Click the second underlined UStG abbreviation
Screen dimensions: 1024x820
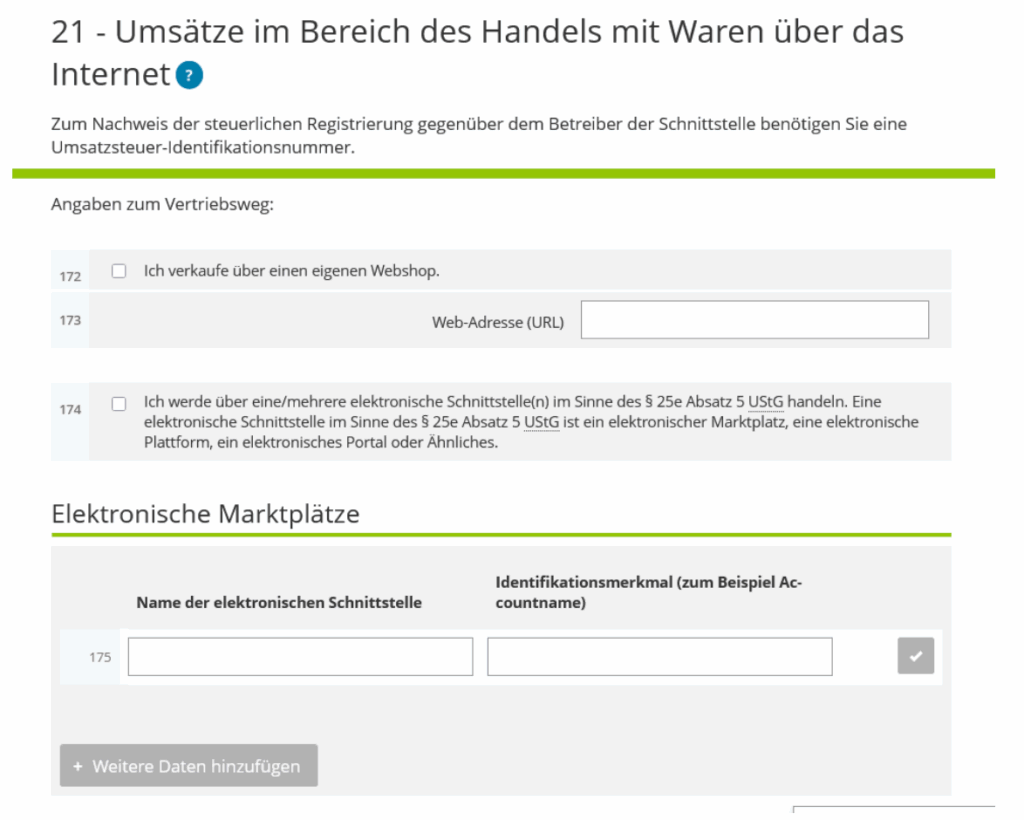541,422
